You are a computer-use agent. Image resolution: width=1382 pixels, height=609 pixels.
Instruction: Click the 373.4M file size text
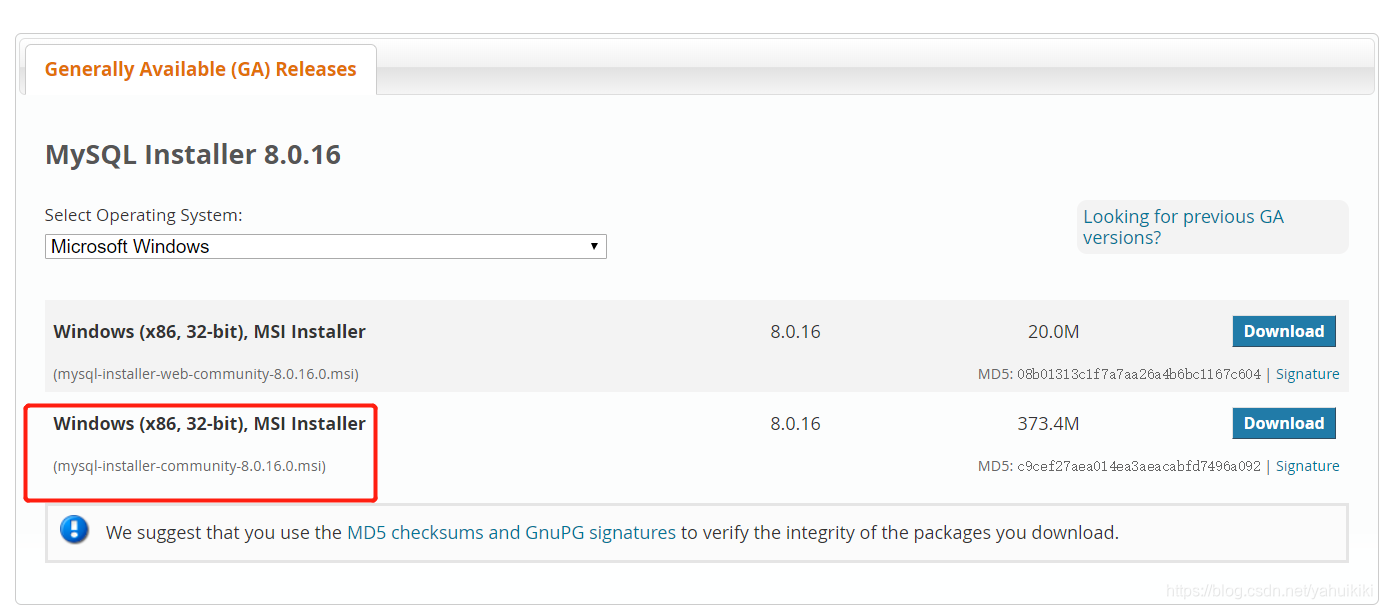click(x=1048, y=424)
